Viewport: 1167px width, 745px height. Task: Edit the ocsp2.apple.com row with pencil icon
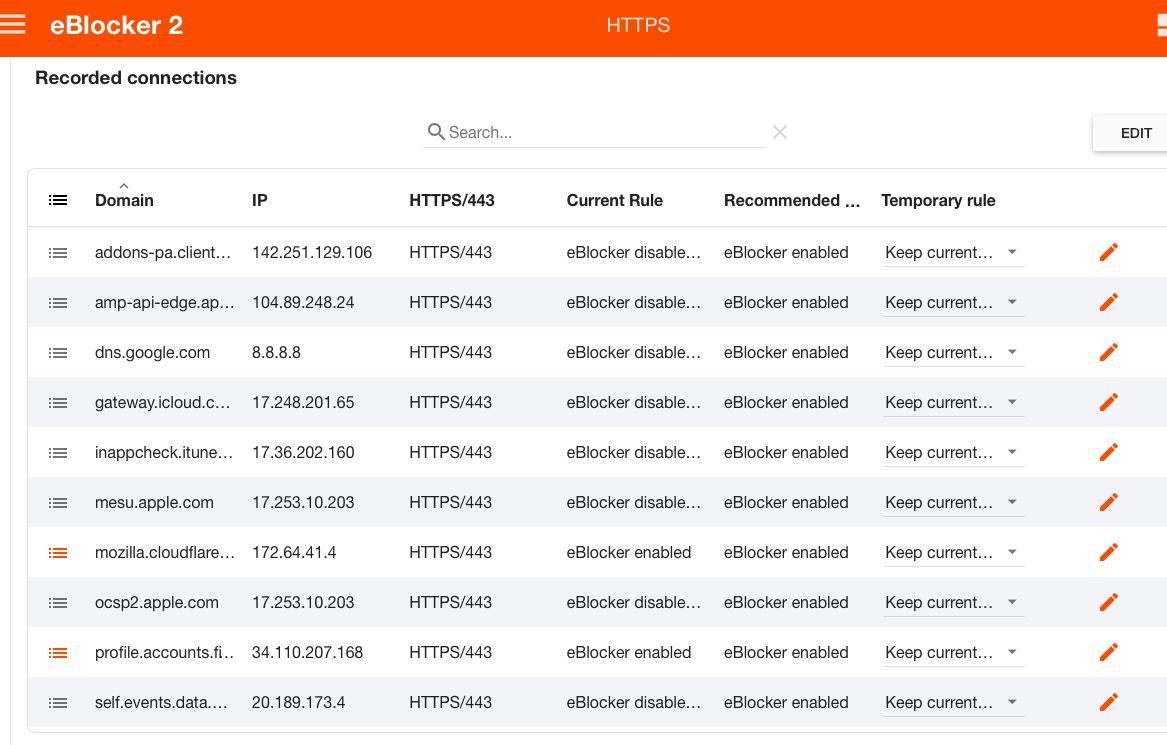pos(1108,602)
